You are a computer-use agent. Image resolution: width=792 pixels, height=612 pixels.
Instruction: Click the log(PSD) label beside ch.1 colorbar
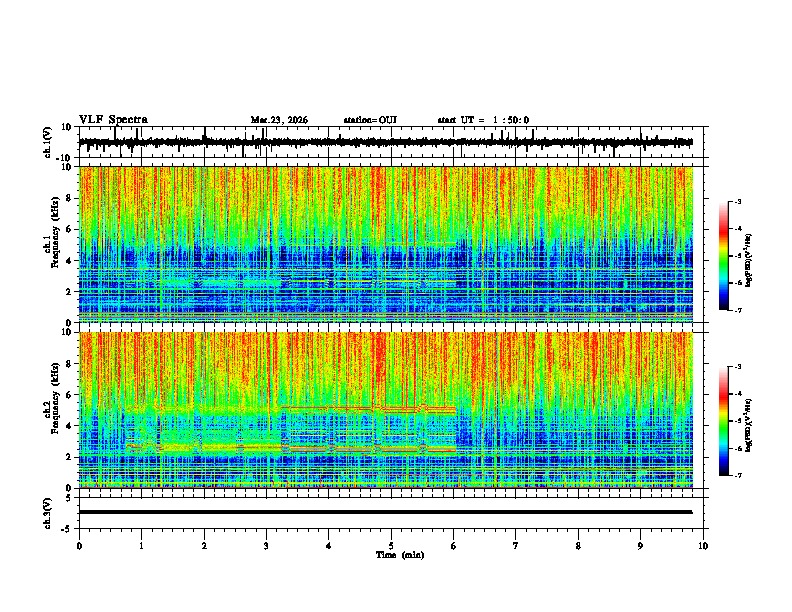click(x=749, y=260)
